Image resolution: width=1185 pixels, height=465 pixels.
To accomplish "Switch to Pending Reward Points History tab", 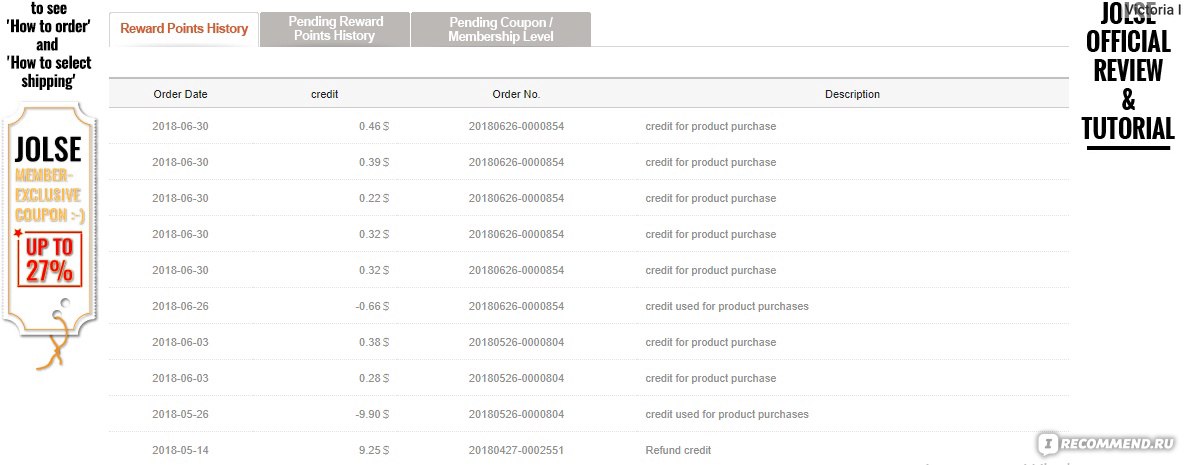I will coord(335,29).
